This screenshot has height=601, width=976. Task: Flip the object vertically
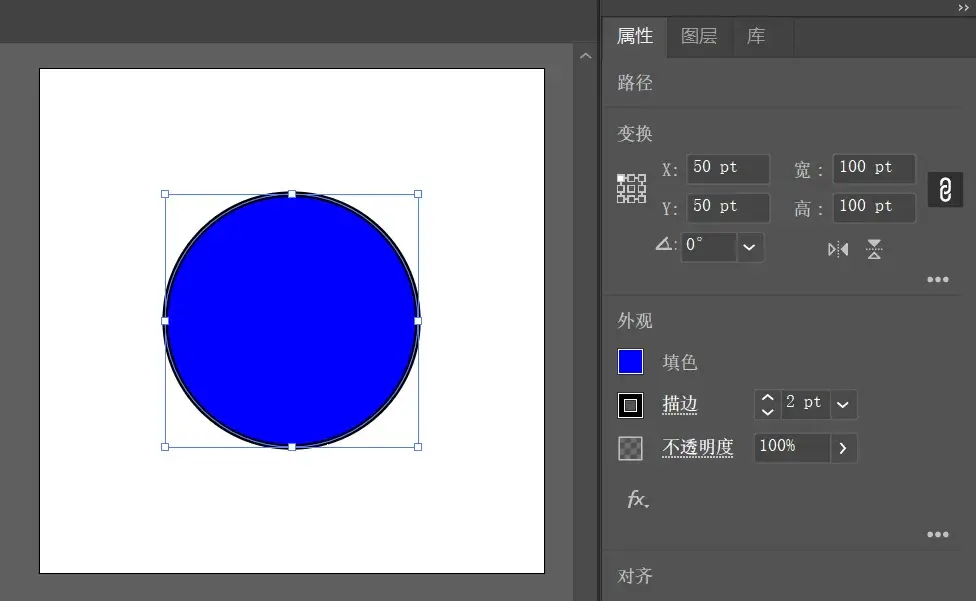coord(874,249)
